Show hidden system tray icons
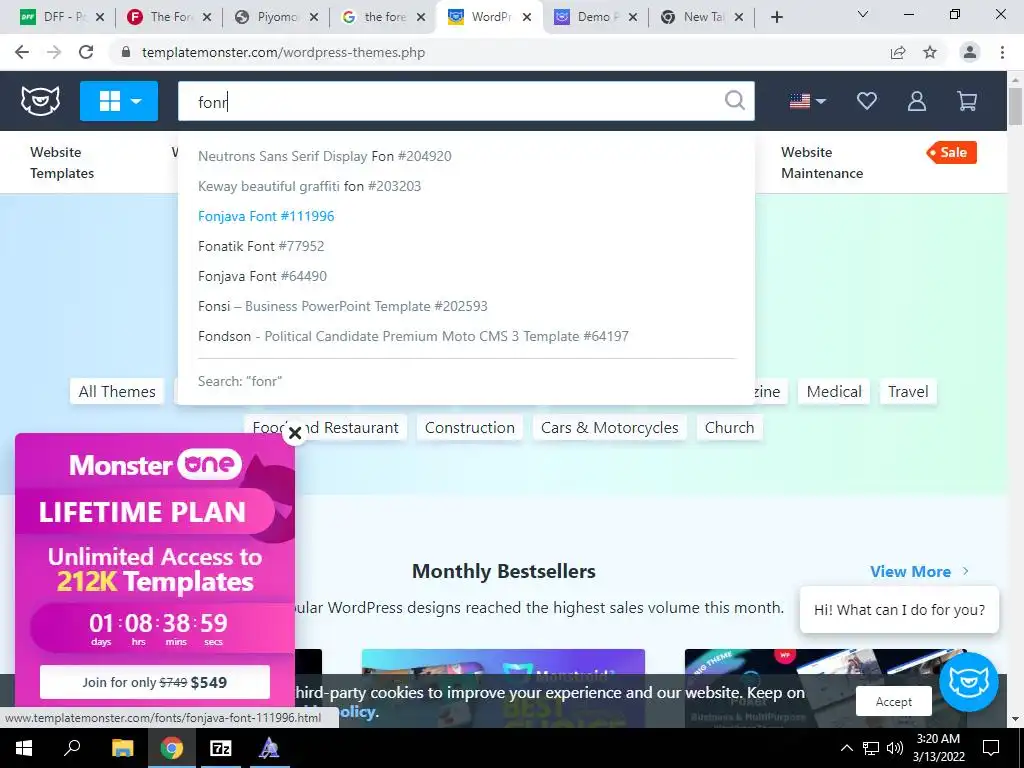The image size is (1024, 768). point(846,748)
